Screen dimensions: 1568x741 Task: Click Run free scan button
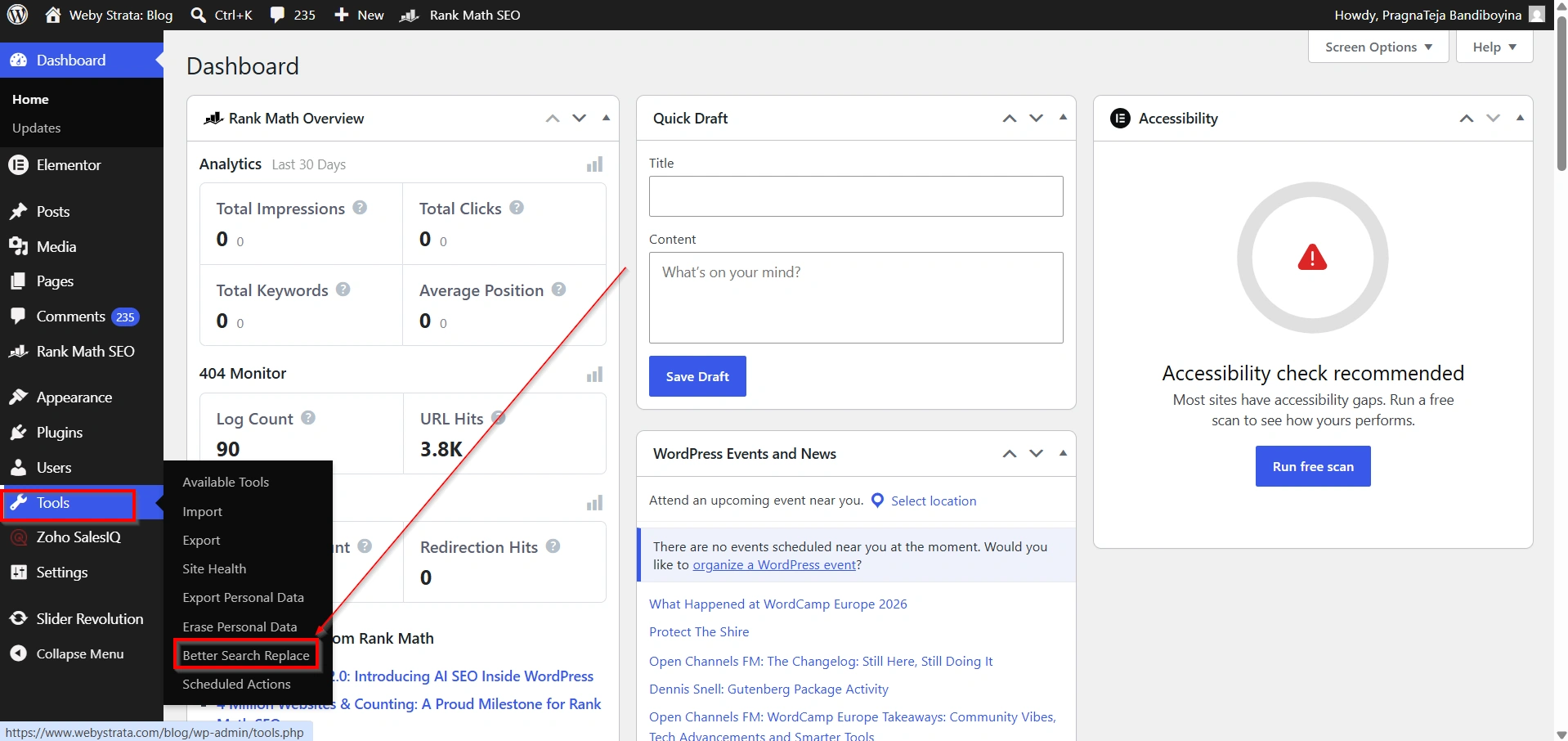1313,466
